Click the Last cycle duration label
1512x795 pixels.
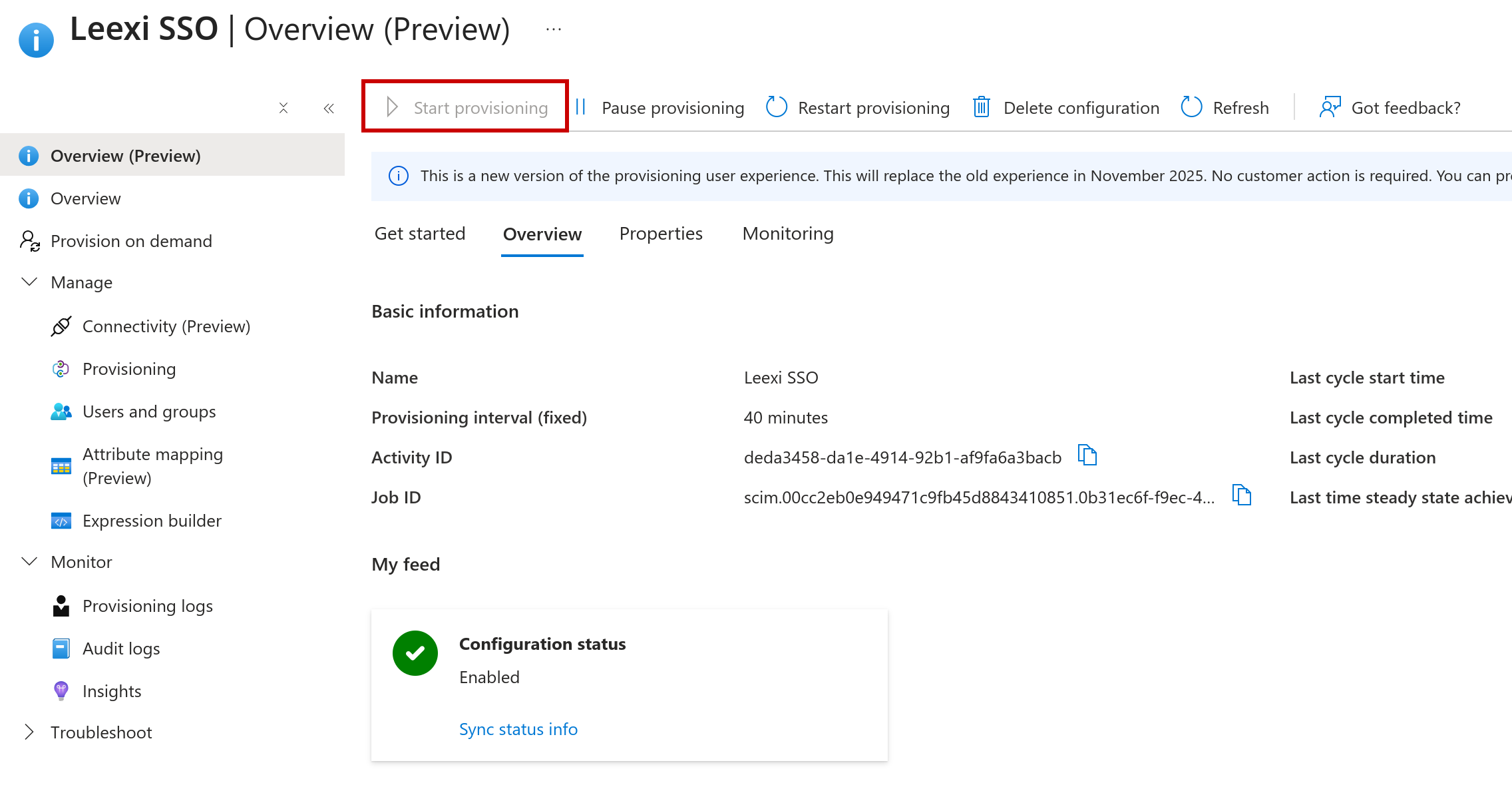1362,457
